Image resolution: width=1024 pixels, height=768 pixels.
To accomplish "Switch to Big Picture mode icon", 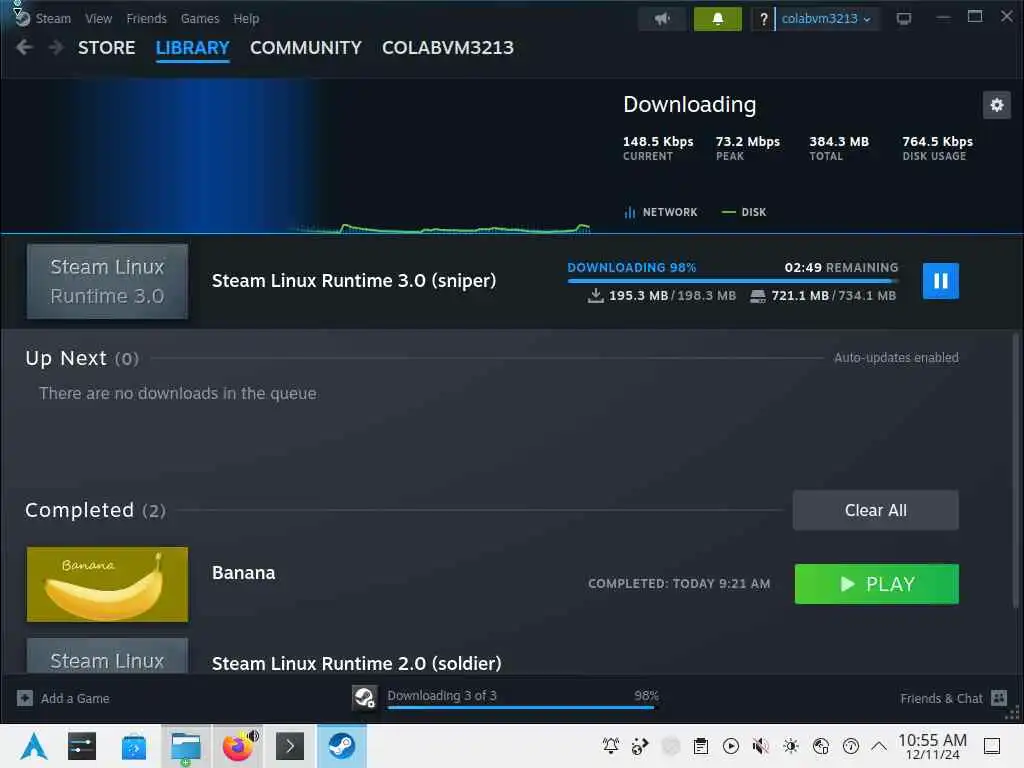I will (x=904, y=19).
